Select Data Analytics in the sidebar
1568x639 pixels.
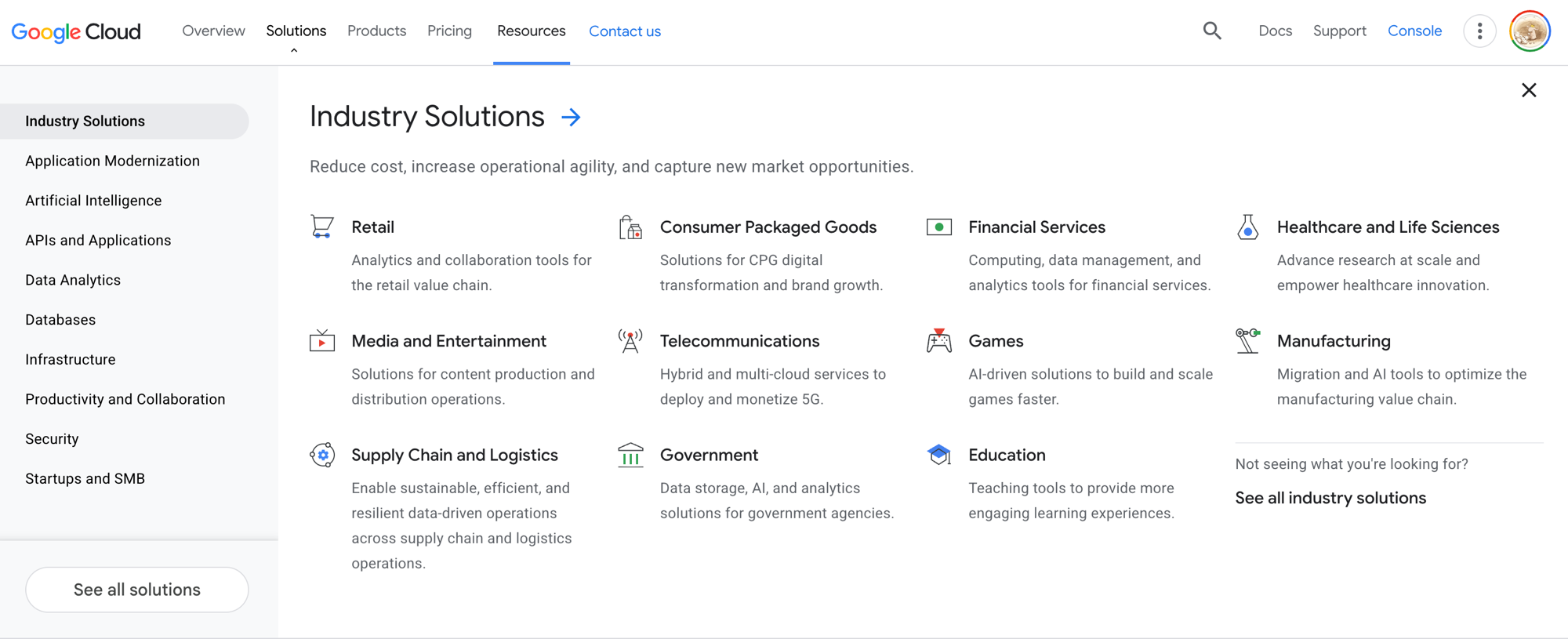pos(73,280)
